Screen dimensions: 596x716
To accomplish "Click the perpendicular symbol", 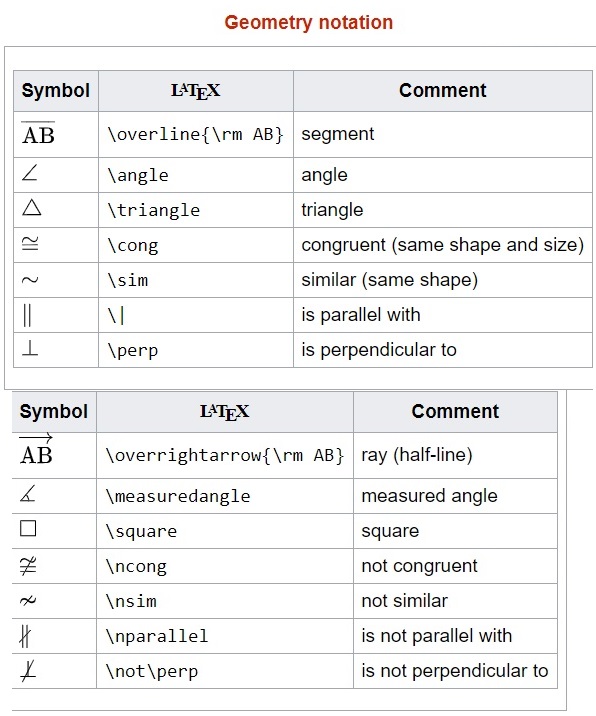I will tap(30, 348).
